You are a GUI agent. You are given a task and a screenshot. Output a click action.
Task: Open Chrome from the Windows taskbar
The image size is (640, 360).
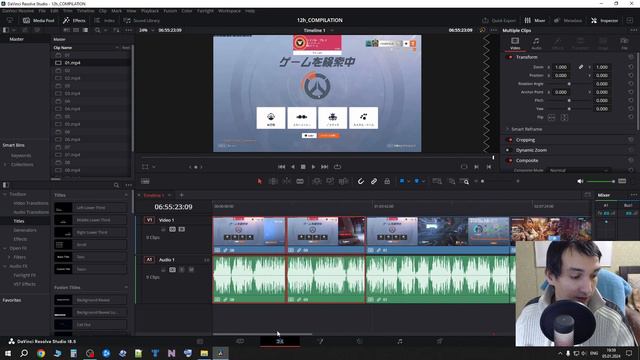click(x=41, y=353)
